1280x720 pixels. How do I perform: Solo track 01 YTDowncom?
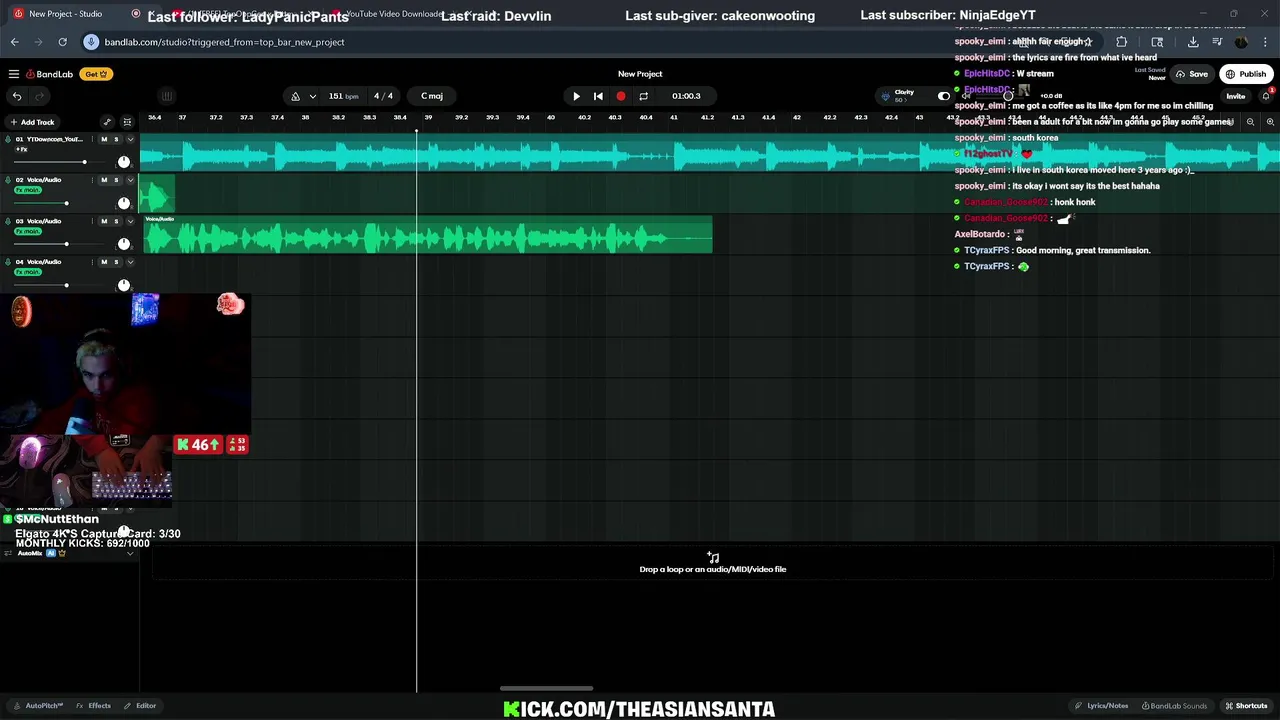point(116,139)
